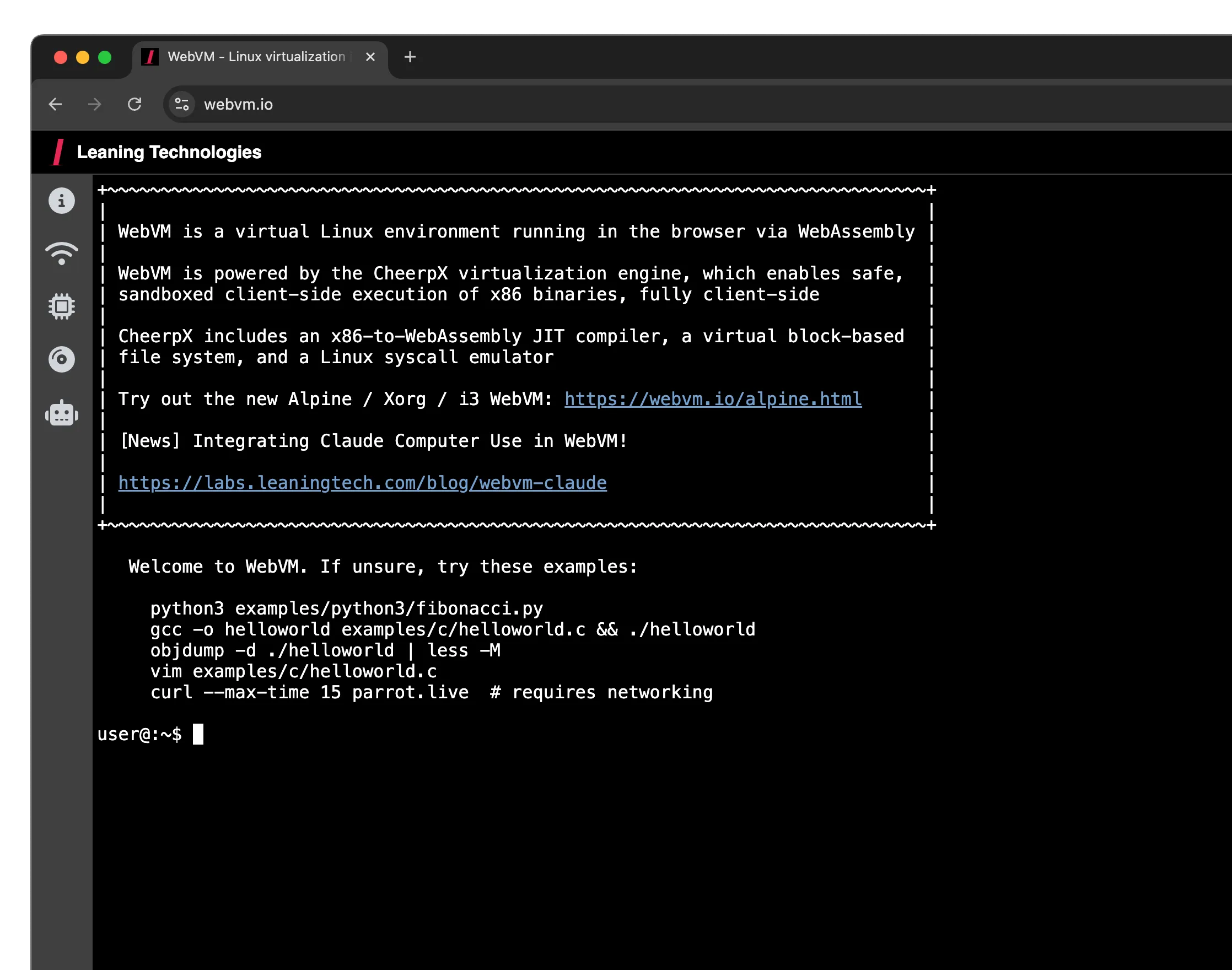This screenshot has height=970, width=1232.
Task: Open site information controls icon
Action: tap(182, 105)
